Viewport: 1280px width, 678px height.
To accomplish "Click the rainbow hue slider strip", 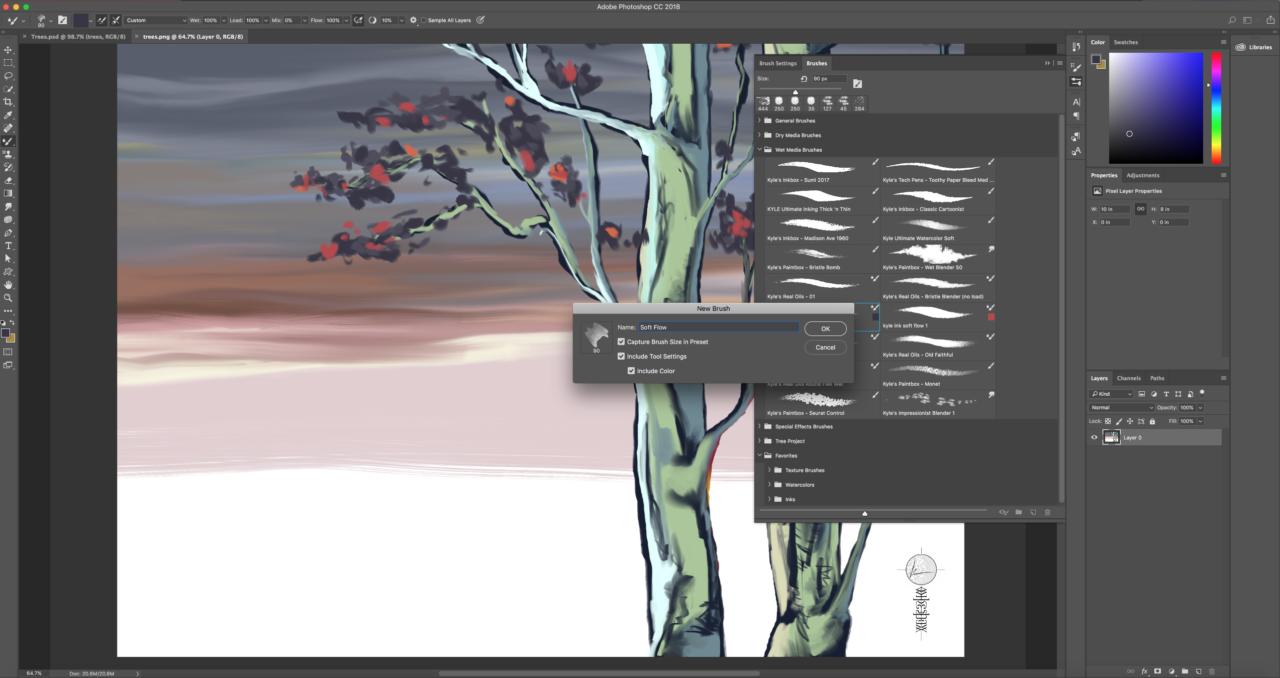I will pyautogui.click(x=1216, y=108).
